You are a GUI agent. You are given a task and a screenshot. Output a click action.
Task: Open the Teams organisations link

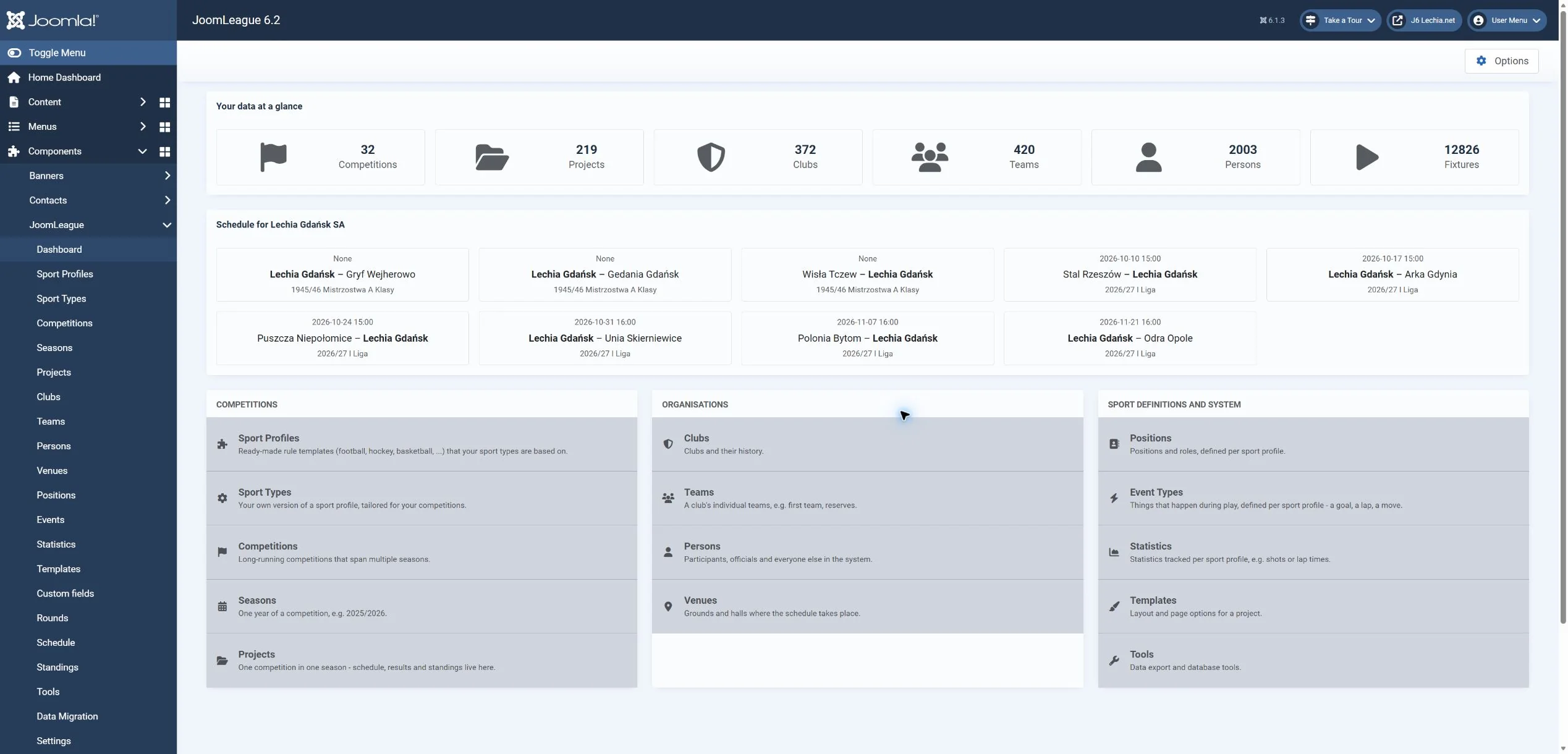coord(867,498)
